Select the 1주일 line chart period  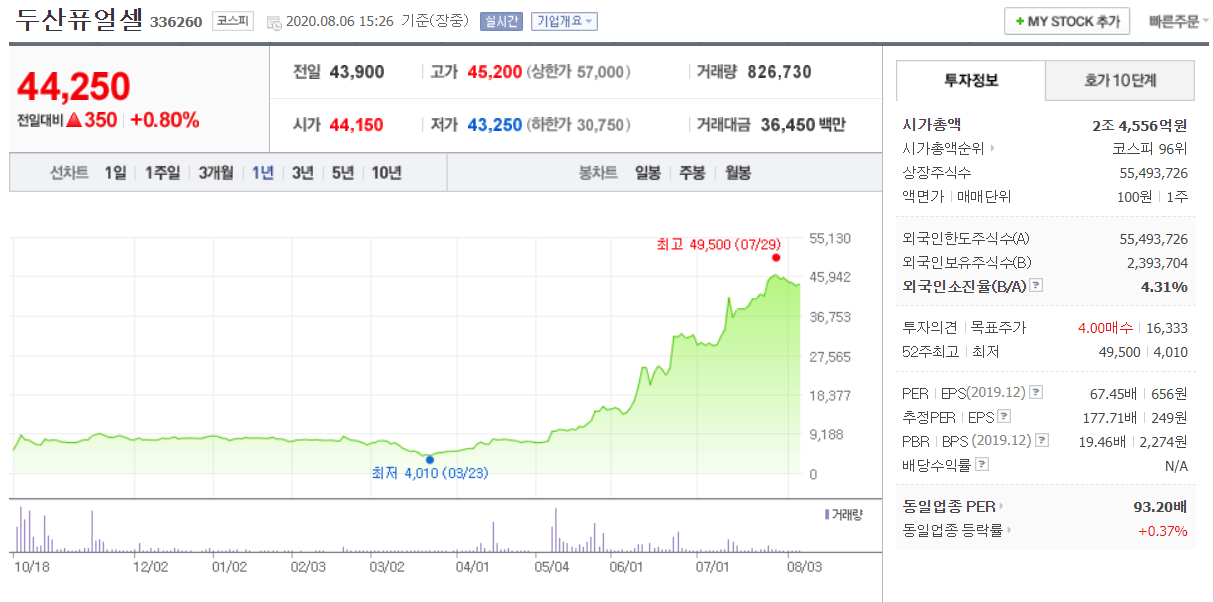pos(162,173)
